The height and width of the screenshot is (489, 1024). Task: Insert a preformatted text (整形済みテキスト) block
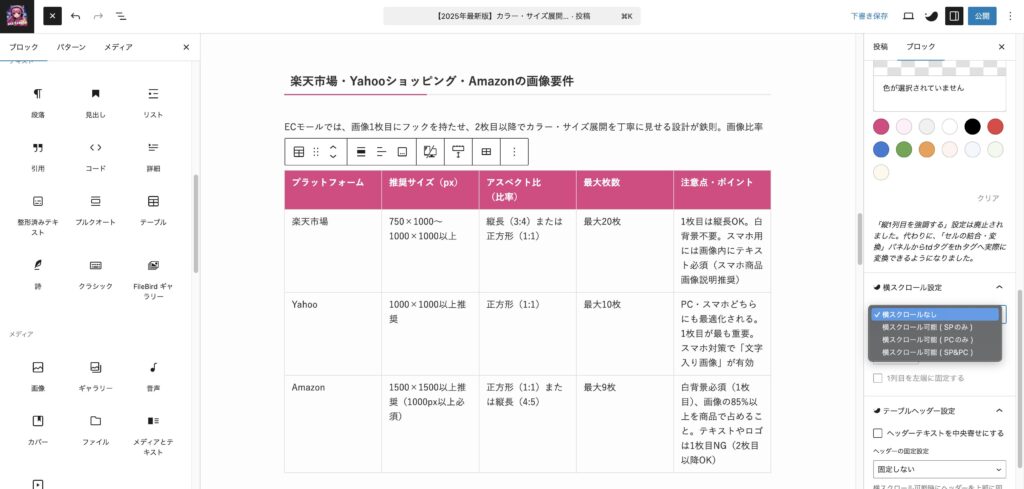coord(38,214)
